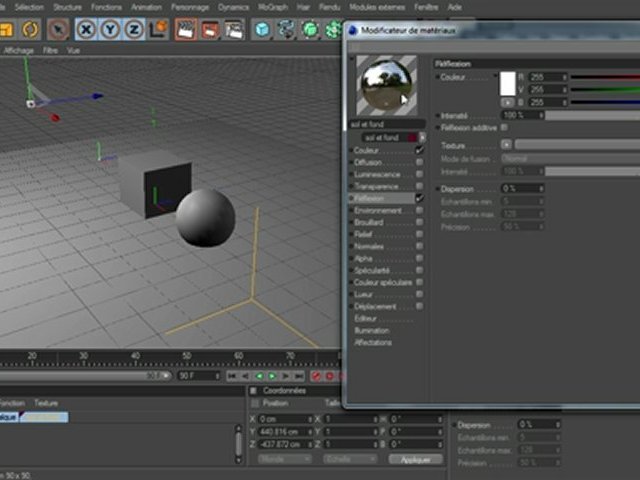640x480 pixels.
Task: Enable the Transparence channel checkbox
Action: [419, 186]
